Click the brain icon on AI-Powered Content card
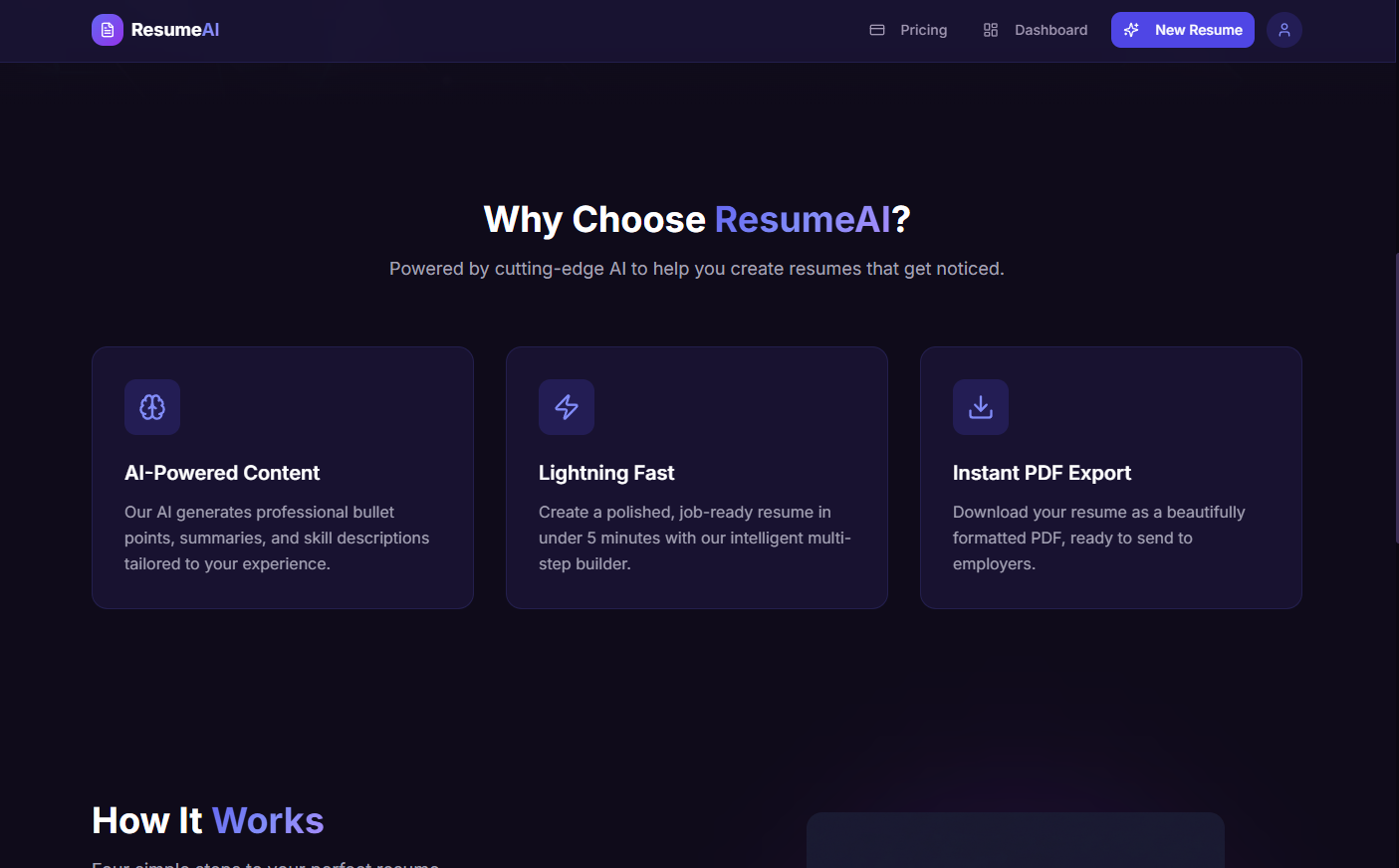 coord(151,407)
